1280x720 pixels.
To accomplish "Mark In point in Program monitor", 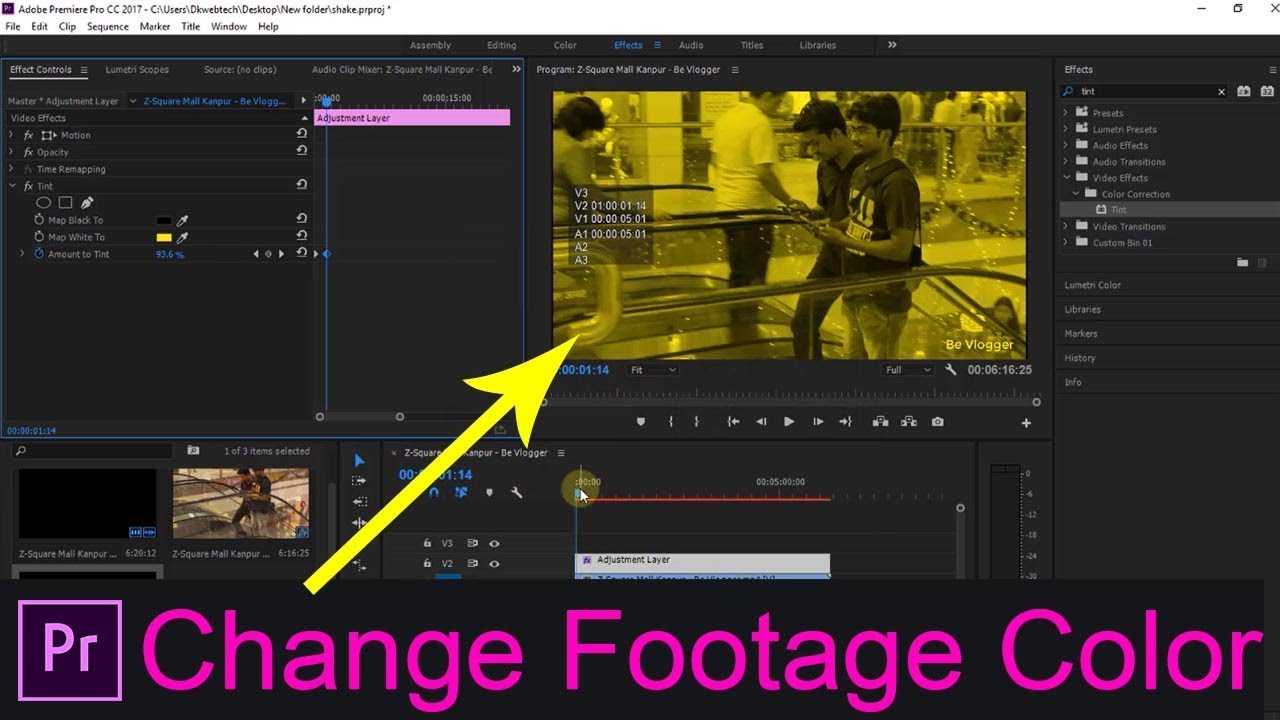I will pyautogui.click(x=670, y=422).
